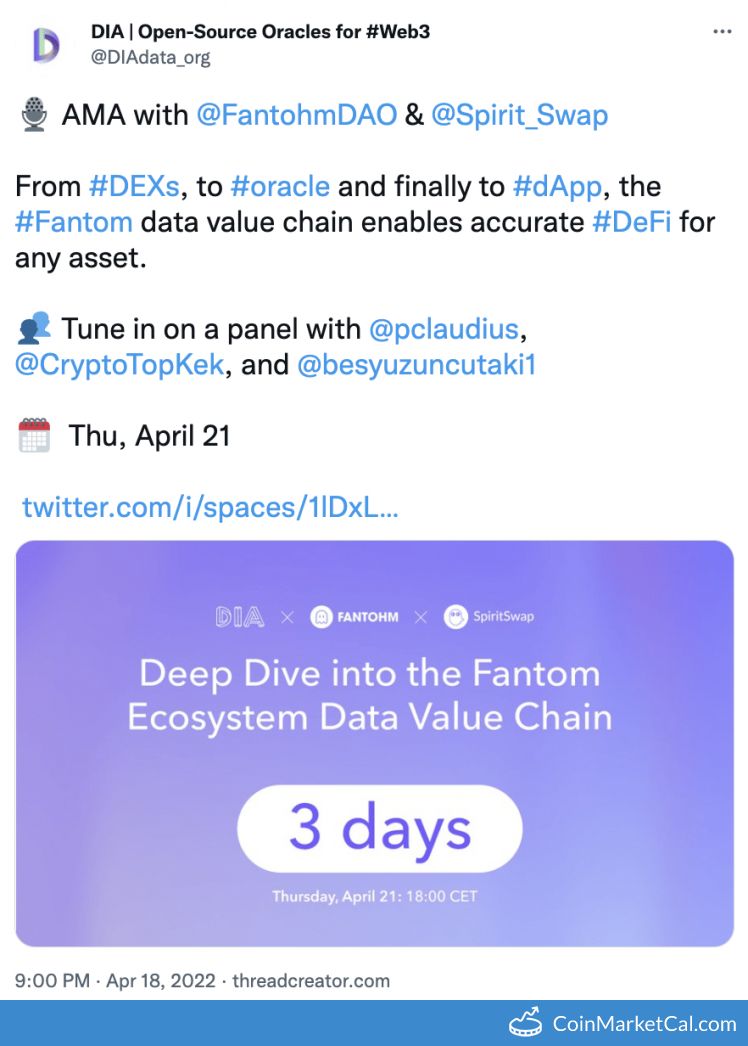Open the tweet's three-dot more menu
Screen dimensions: 748x1046
(x=722, y=32)
